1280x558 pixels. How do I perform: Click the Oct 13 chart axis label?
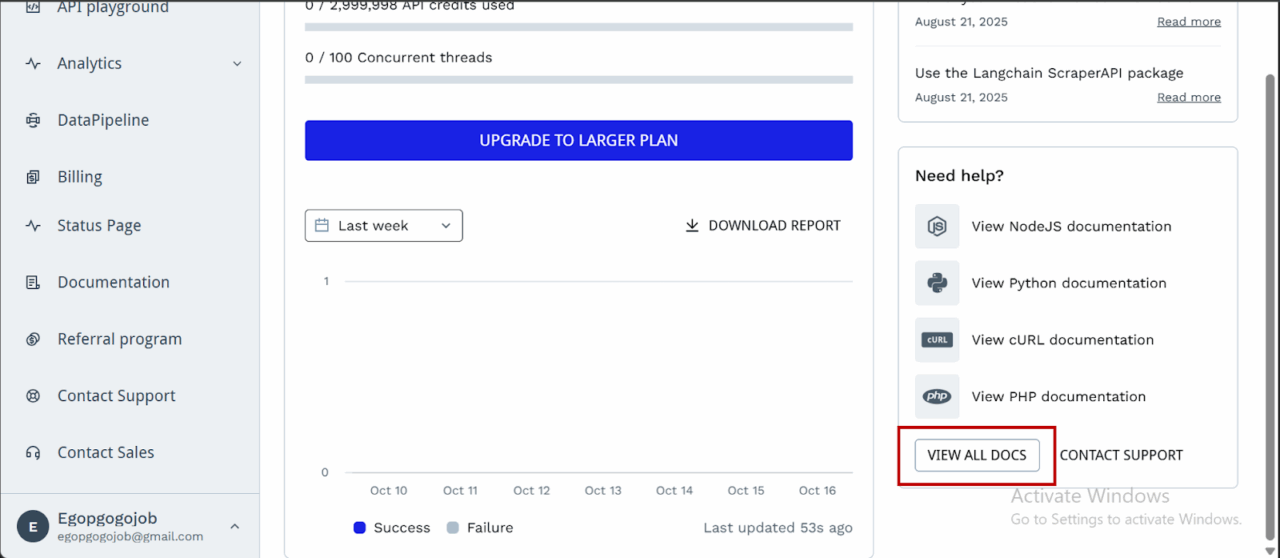point(603,491)
